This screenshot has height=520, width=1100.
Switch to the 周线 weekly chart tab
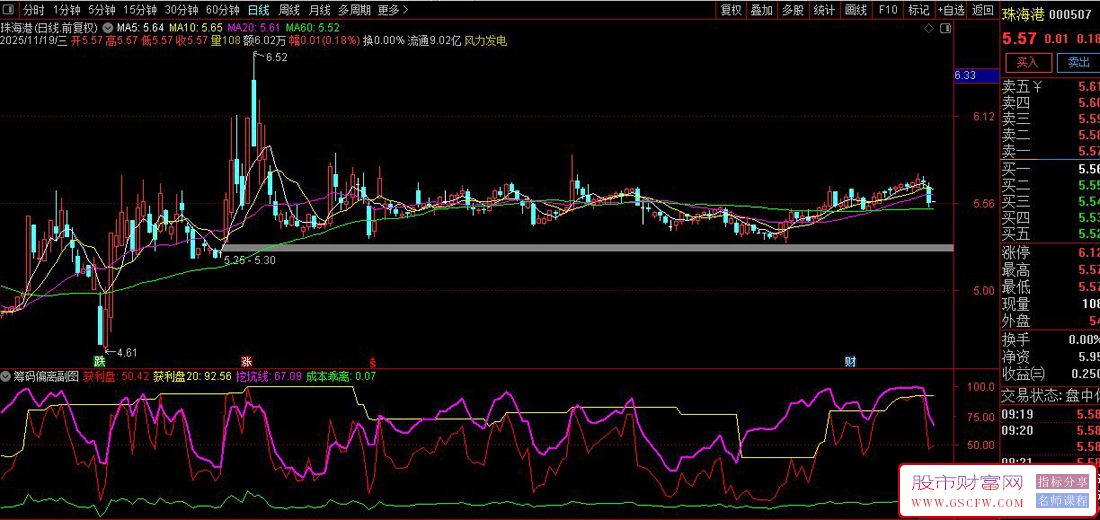pos(289,10)
